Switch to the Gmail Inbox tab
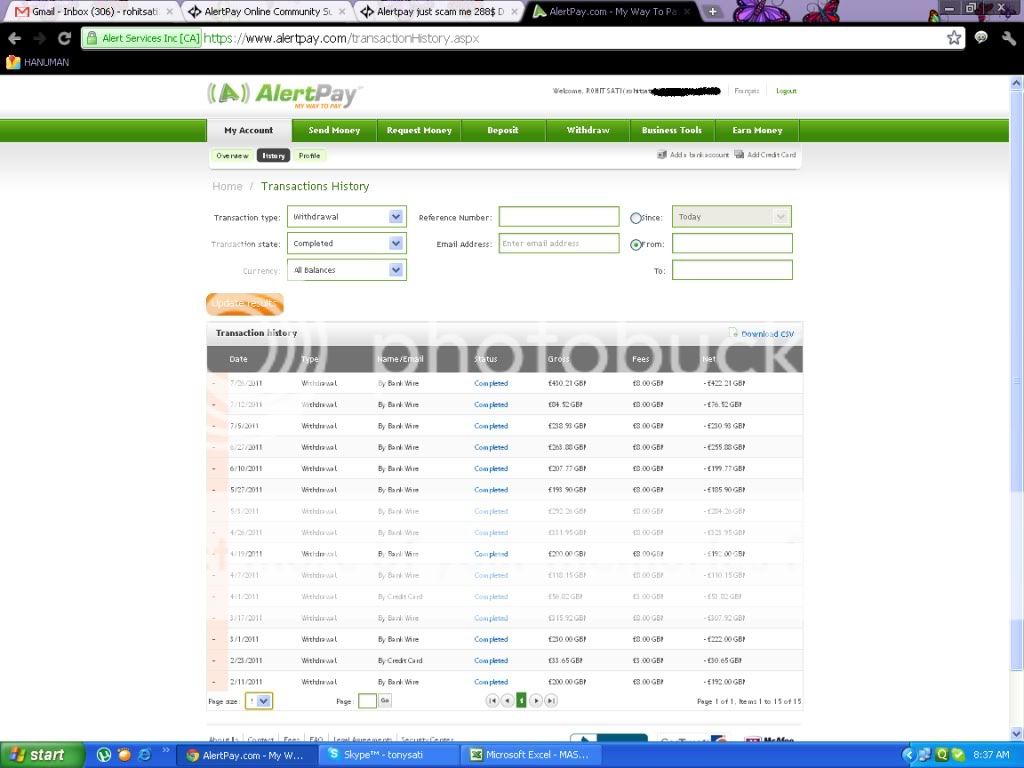The height and width of the screenshot is (768, 1024). click(95, 12)
